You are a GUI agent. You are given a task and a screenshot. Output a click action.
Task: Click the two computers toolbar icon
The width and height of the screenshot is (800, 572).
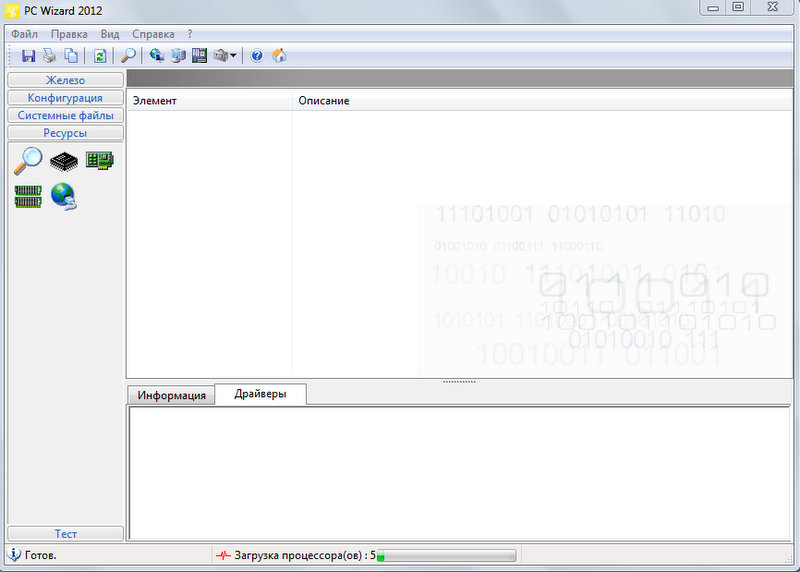[178, 55]
